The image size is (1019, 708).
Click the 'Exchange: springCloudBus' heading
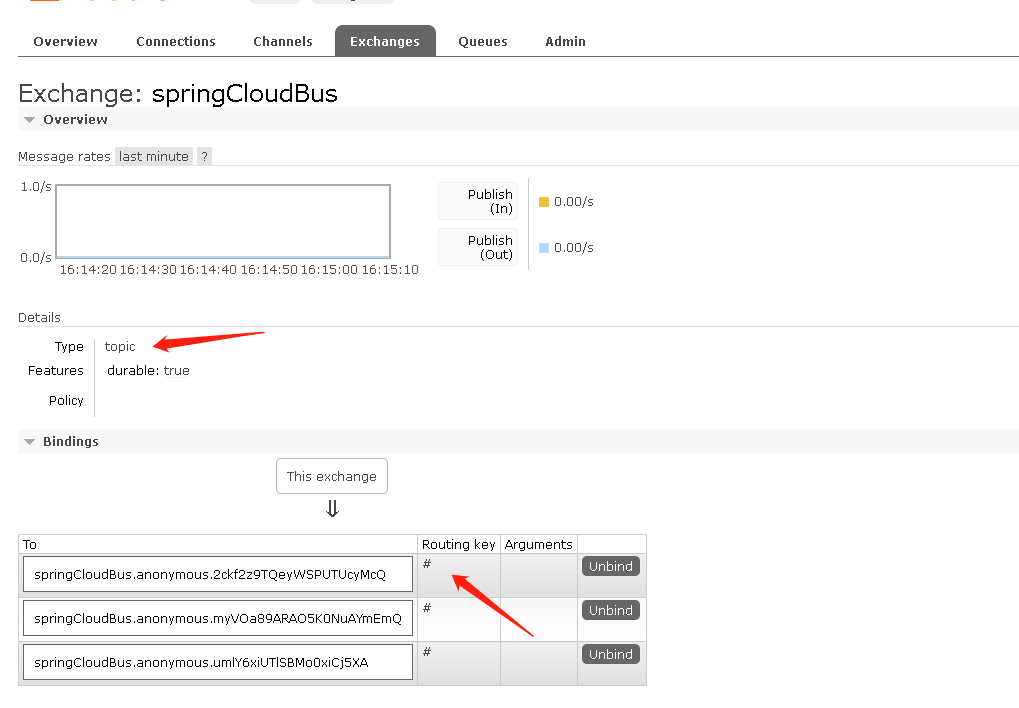[x=178, y=94]
